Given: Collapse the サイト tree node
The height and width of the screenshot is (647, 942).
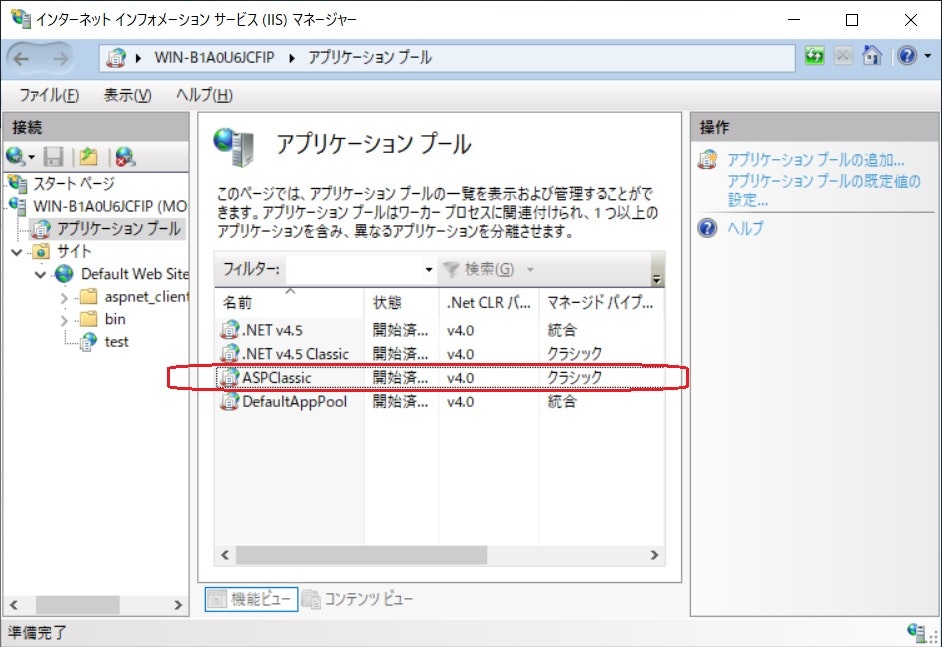Looking at the screenshot, I should point(17,252).
